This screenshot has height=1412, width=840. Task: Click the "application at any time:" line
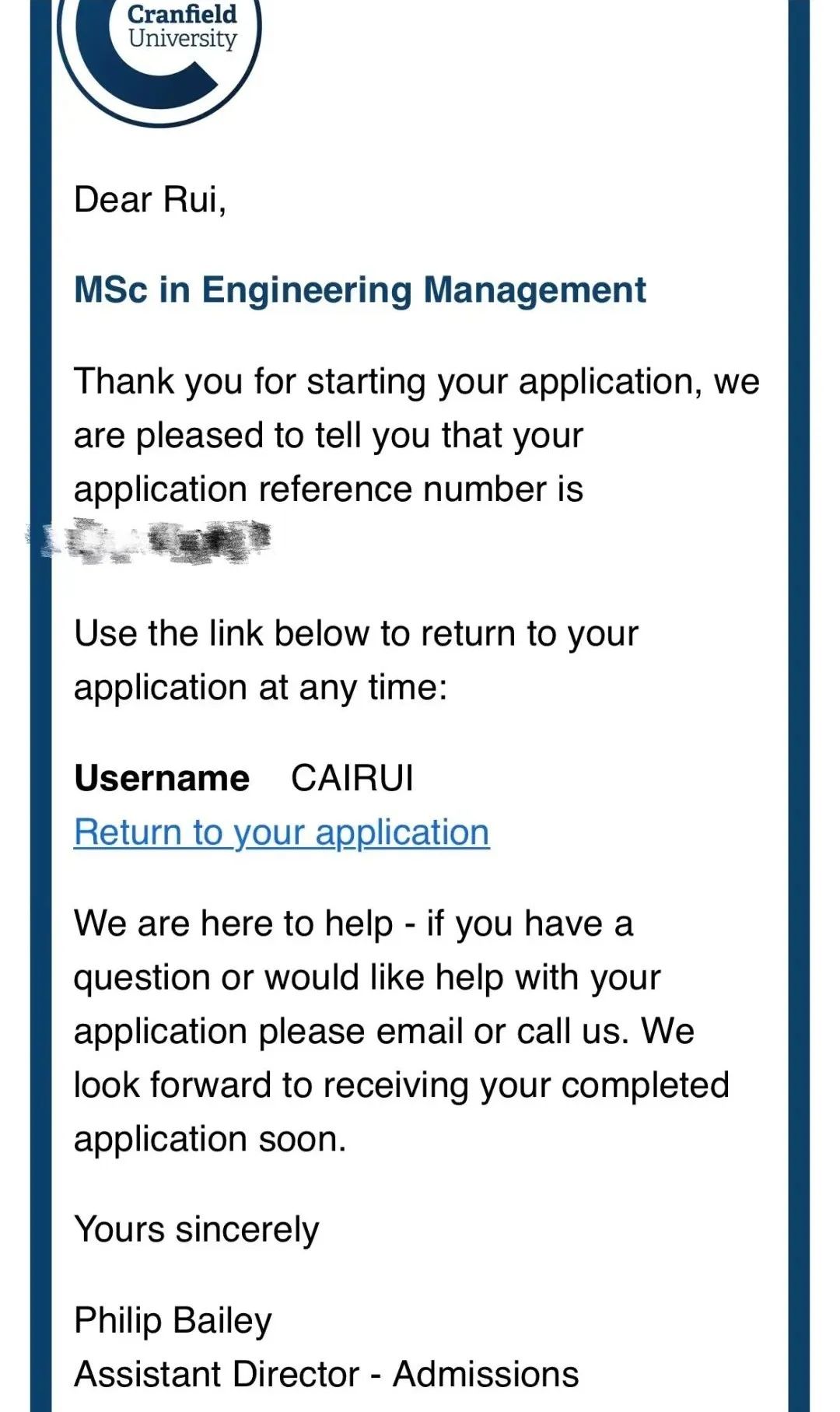point(261,688)
